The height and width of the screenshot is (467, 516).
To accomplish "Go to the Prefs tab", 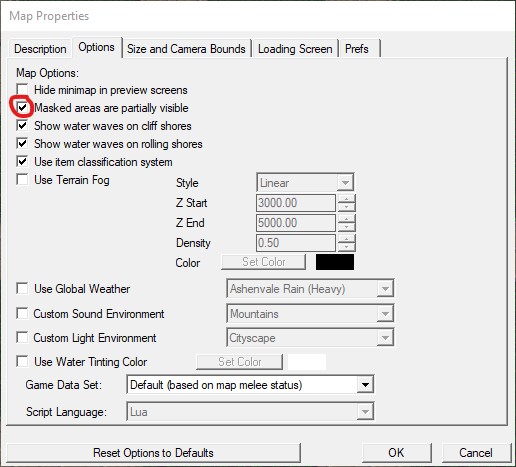I will (x=357, y=49).
